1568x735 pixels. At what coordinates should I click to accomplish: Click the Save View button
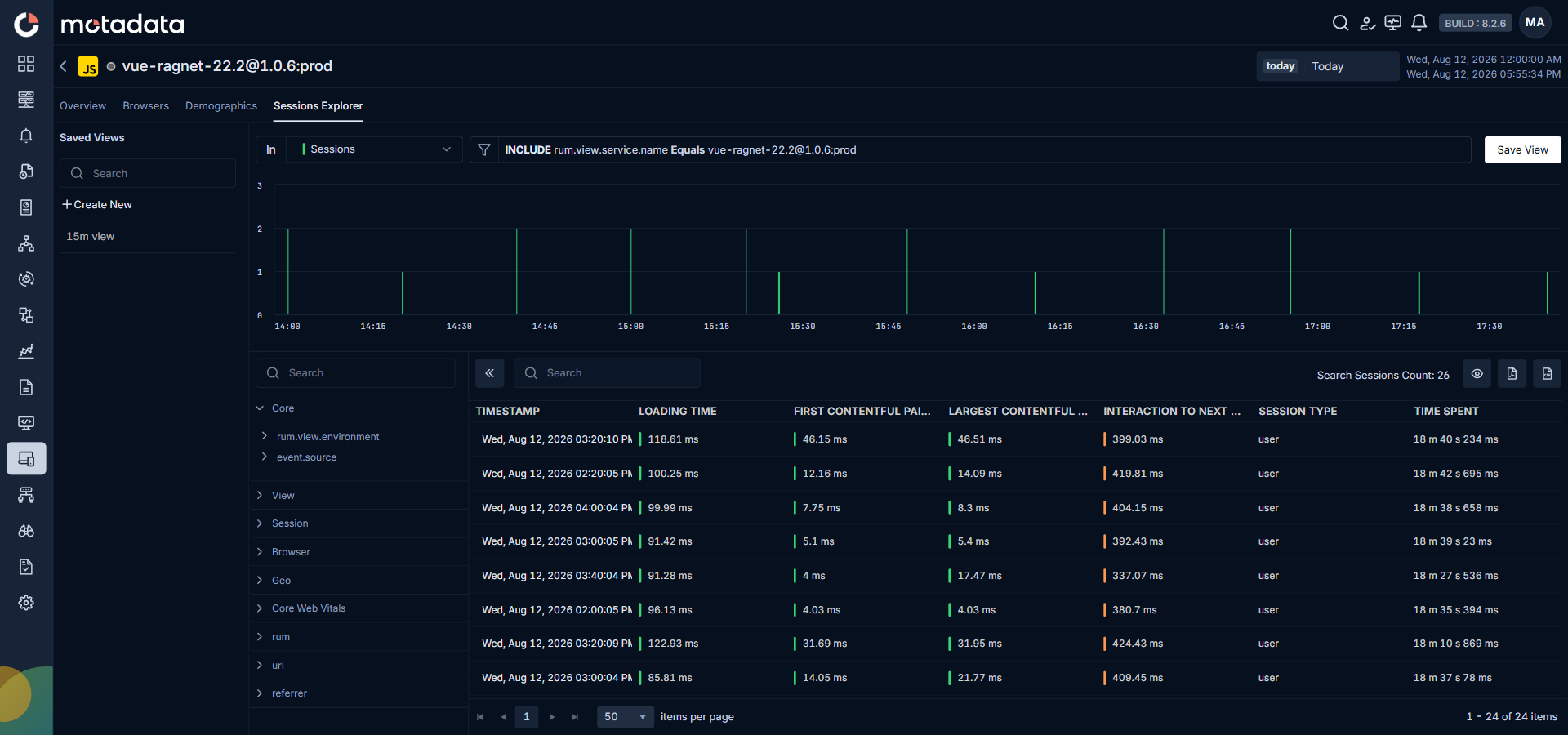pyautogui.click(x=1522, y=149)
